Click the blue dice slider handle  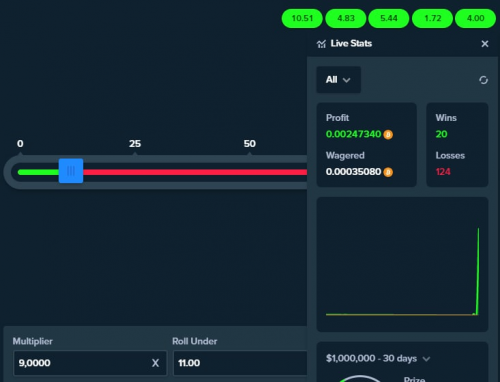coord(71,171)
